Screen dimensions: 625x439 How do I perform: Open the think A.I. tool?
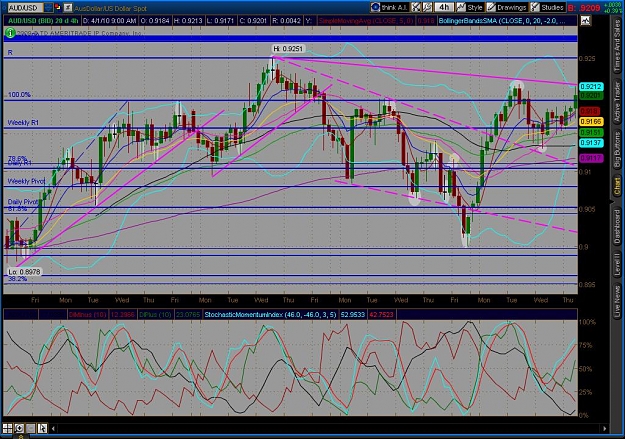[388, 7]
